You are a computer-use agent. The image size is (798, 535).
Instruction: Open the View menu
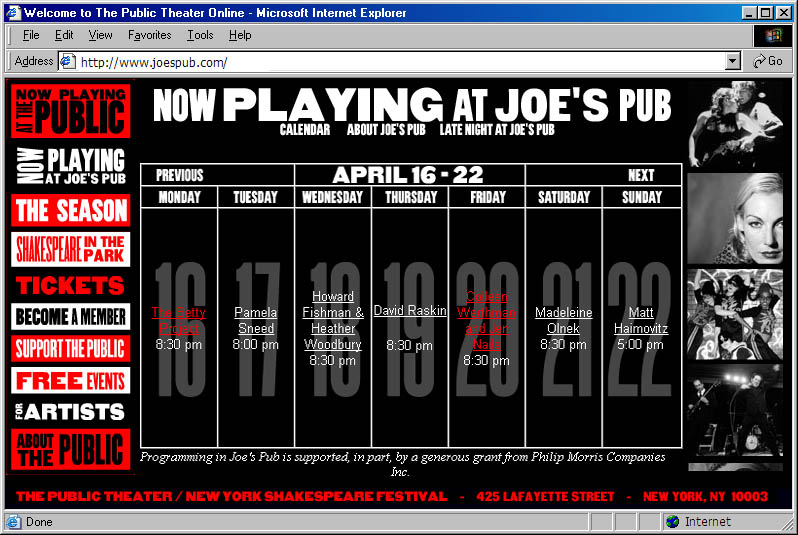click(x=100, y=35)
